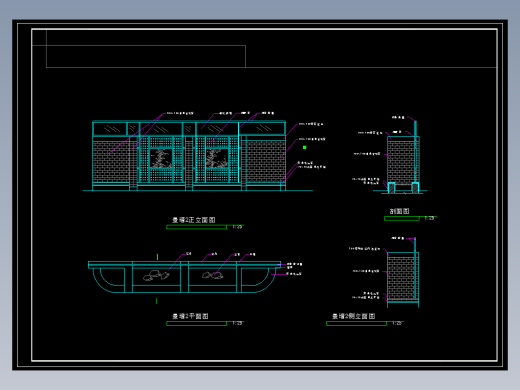520x390 pixels.
Task: Select the green scale bar under 景墙2平面图
Action: click(x=197, y=323)
